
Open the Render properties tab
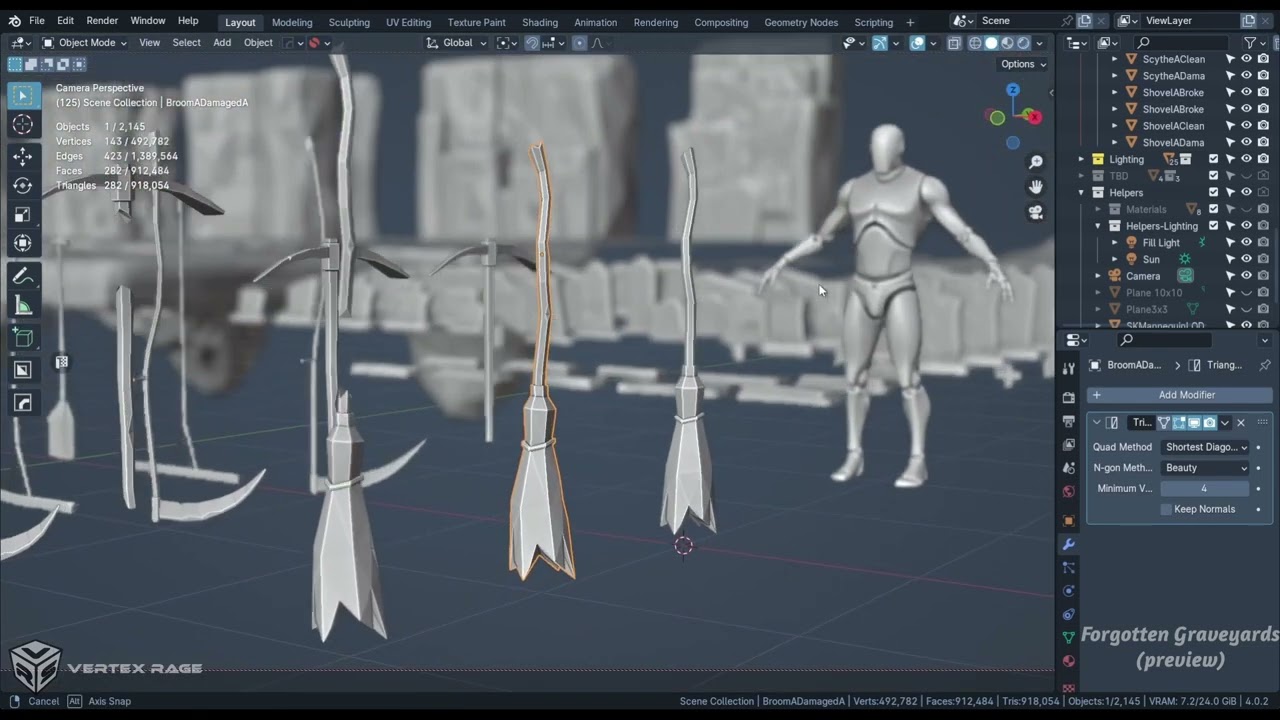(1068, 397)
